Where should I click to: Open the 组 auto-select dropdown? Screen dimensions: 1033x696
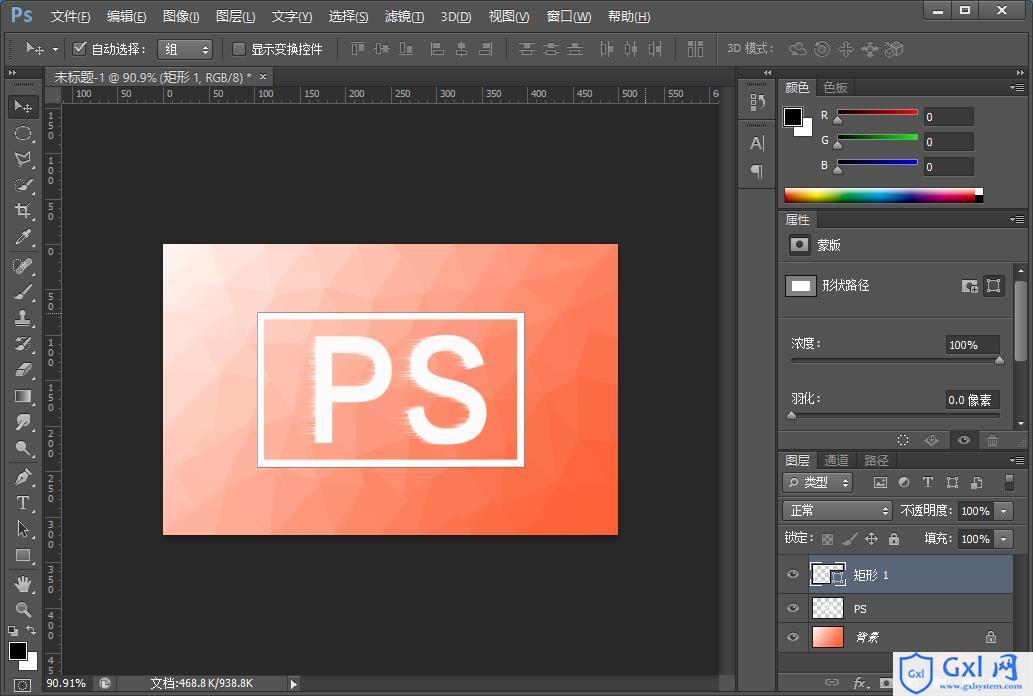click(x=185, y=49)
